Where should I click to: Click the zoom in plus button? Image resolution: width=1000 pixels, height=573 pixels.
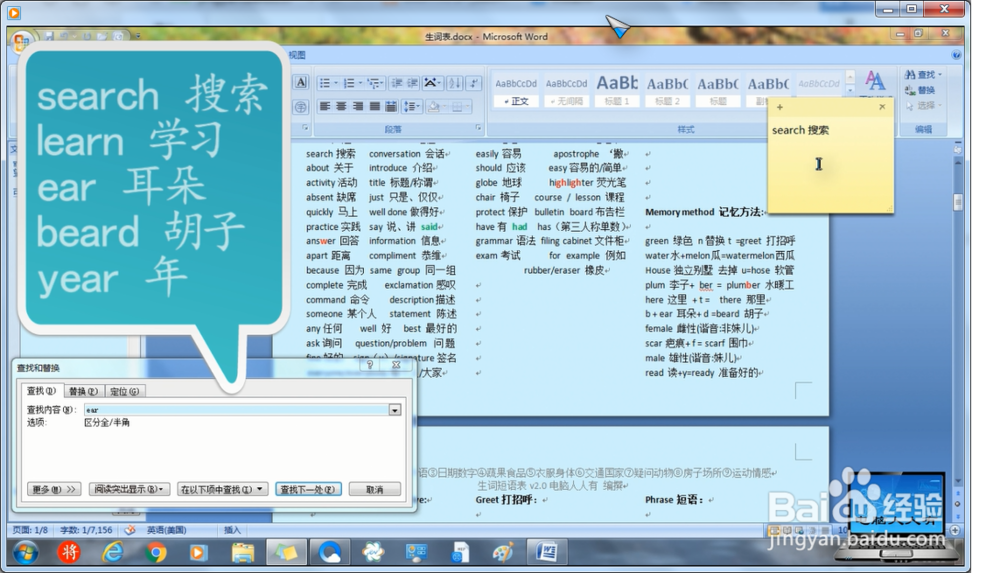pos(955,530)
